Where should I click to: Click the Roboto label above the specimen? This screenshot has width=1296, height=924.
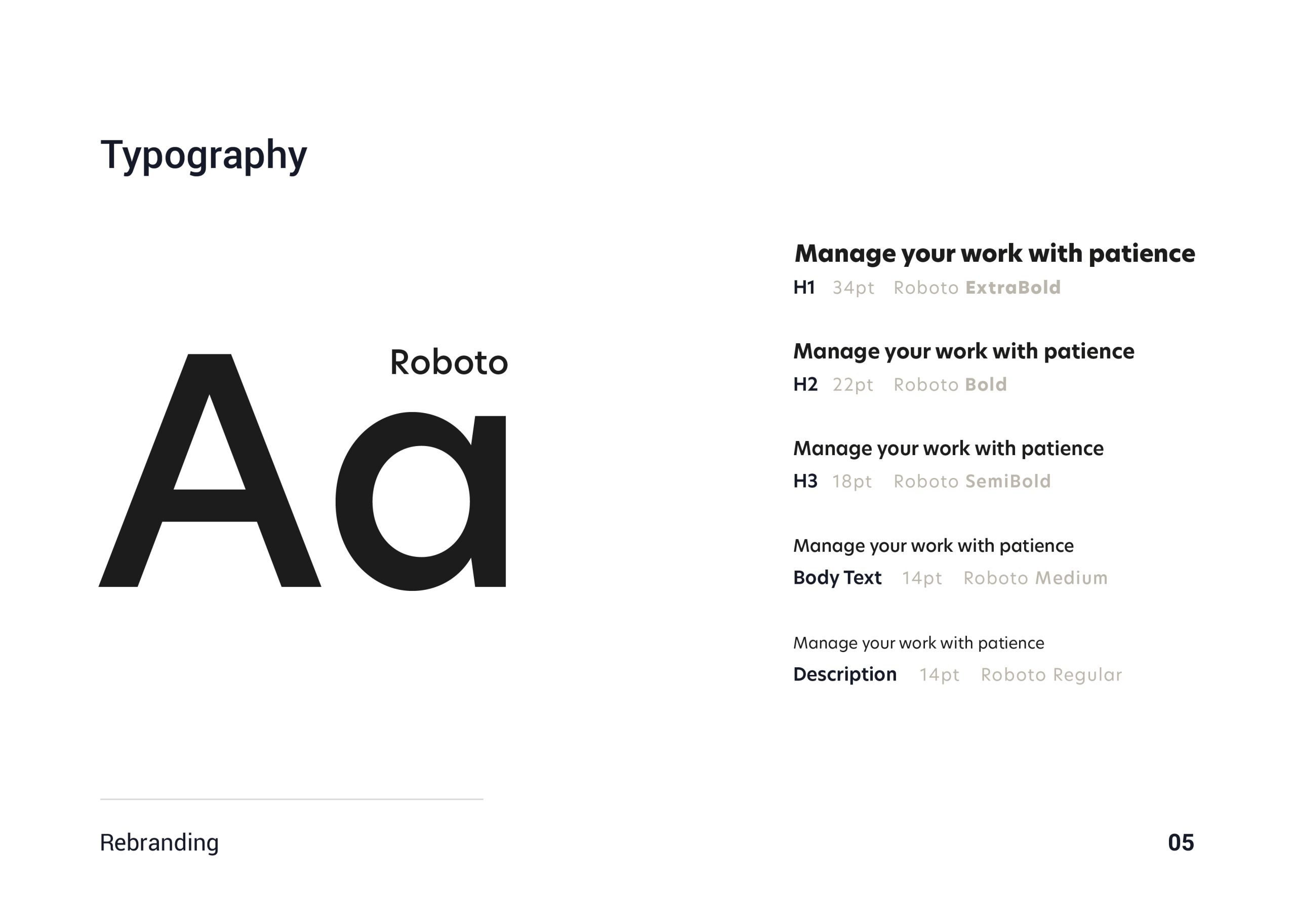[449, 362]
